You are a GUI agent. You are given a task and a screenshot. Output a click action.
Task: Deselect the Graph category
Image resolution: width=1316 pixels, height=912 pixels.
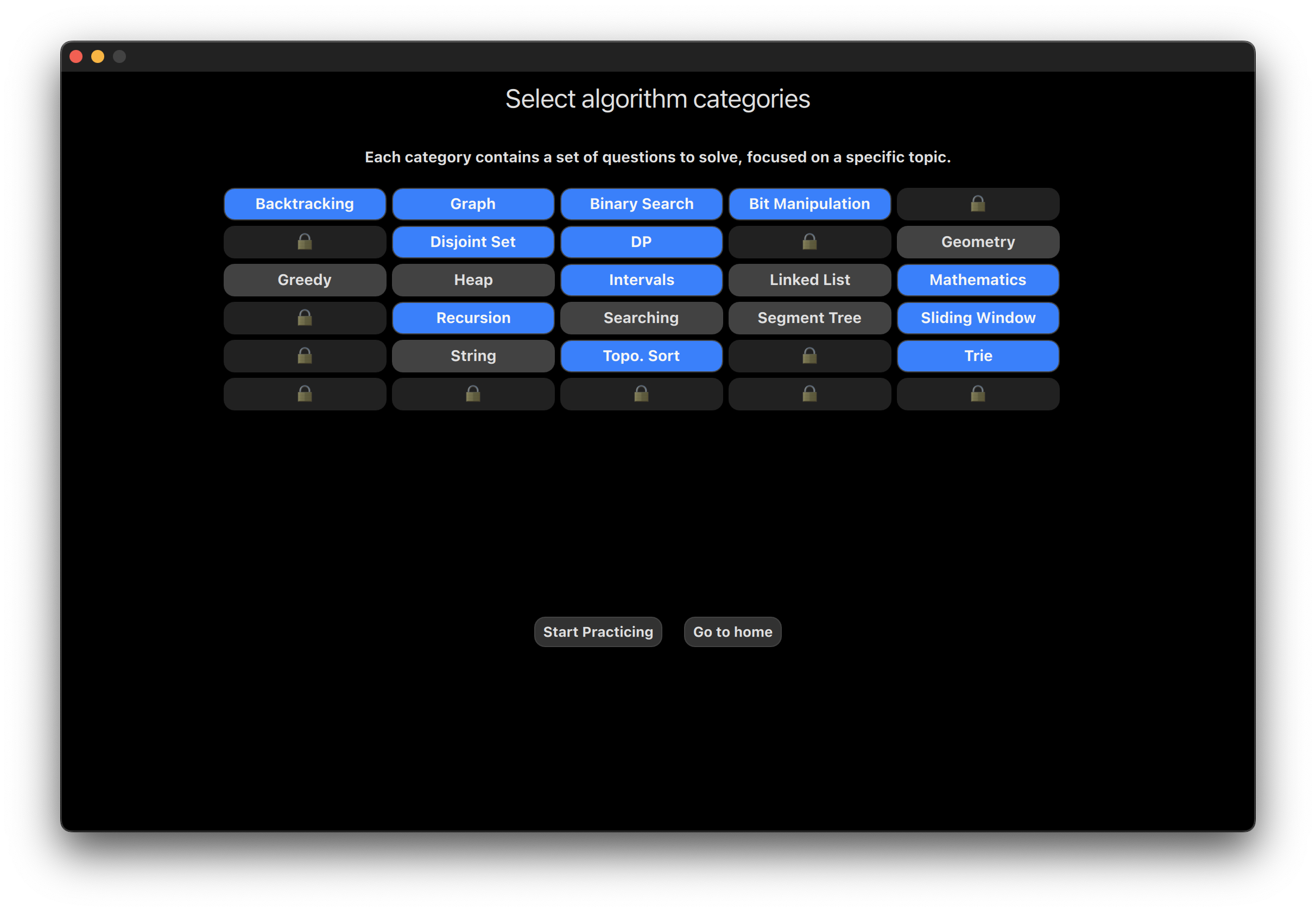point(473,204)
